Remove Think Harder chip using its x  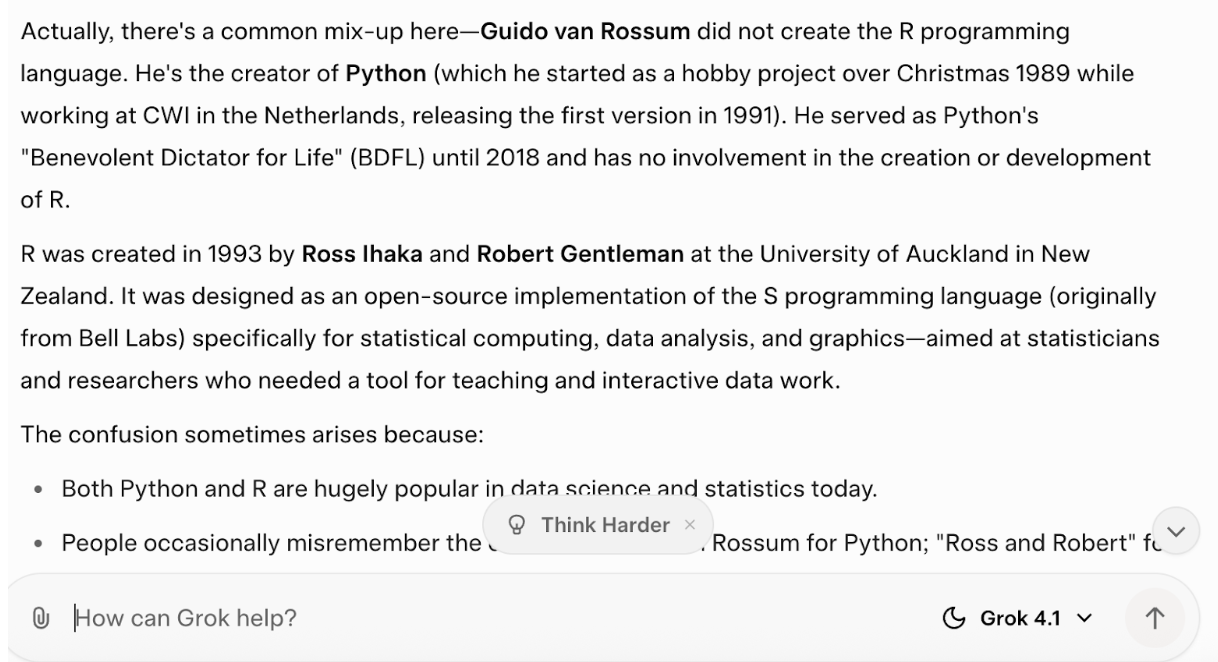pos(689,525)
